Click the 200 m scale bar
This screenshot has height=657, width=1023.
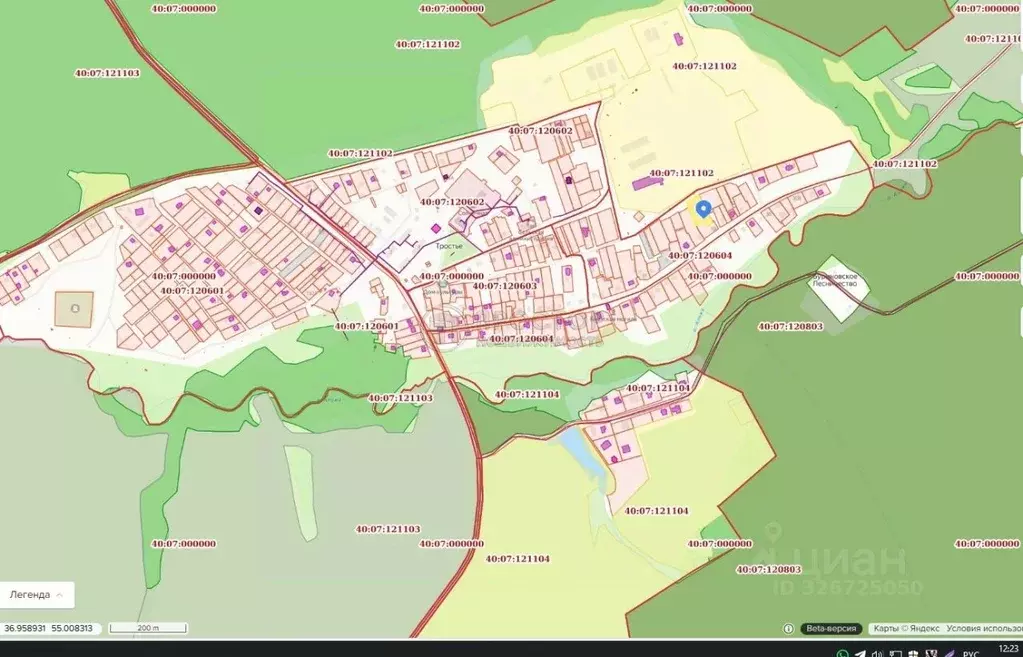click(x=148, y=628)
